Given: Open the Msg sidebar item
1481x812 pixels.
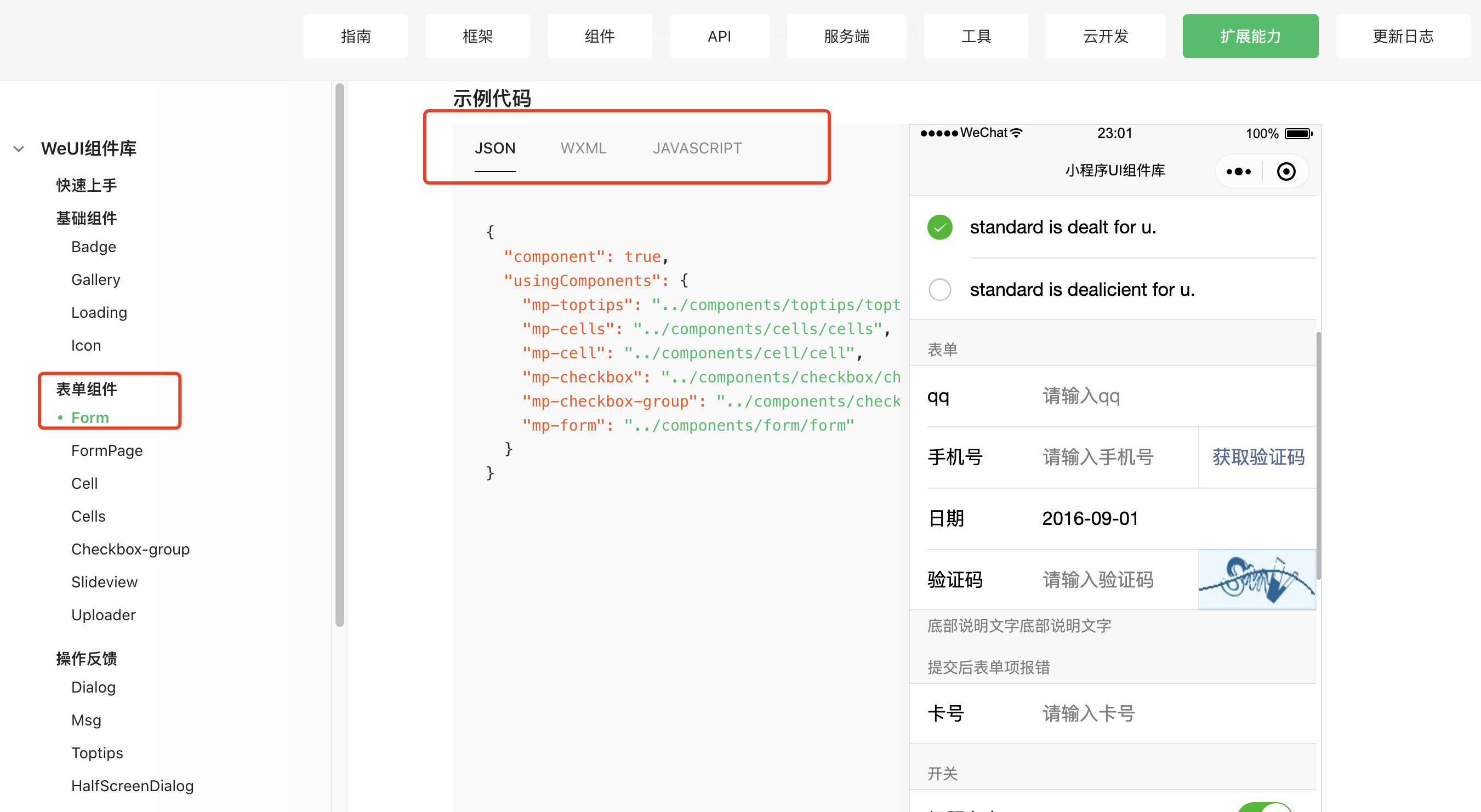Looking at the screenshot, I should coord(86,719).
